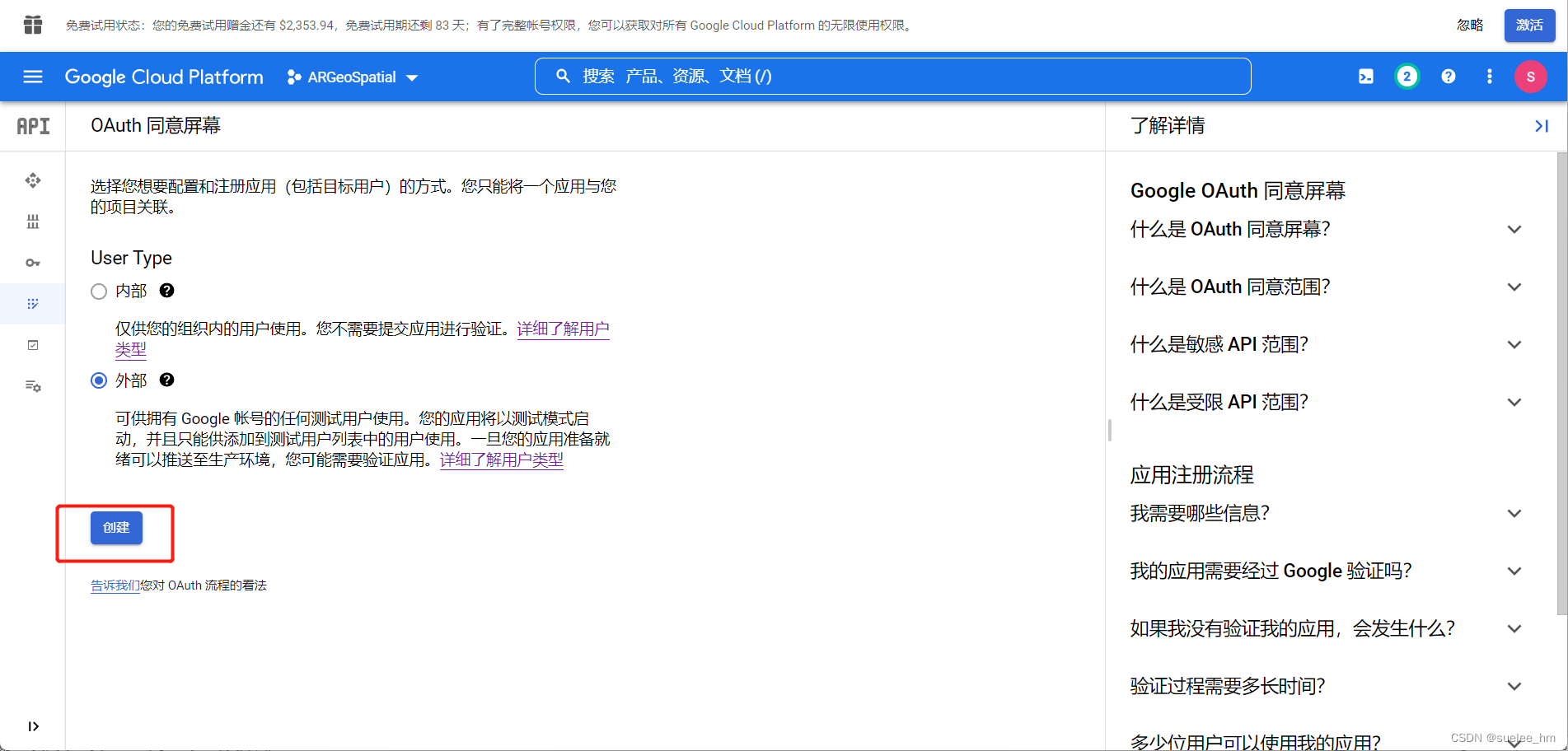Open Domain verification checkbox sidebar icon
This screenshot has width=1568, height=751.
pyautogui.click(x=33, y=345)
